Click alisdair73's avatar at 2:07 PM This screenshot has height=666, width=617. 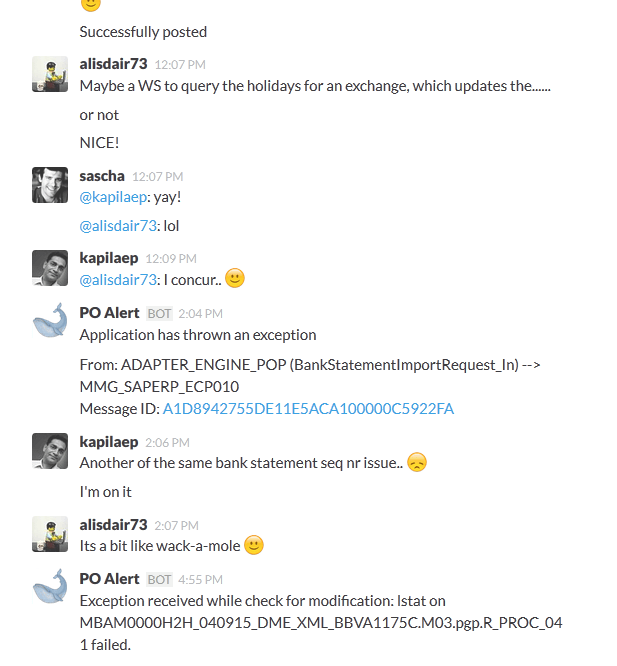[x=50, y=534]
